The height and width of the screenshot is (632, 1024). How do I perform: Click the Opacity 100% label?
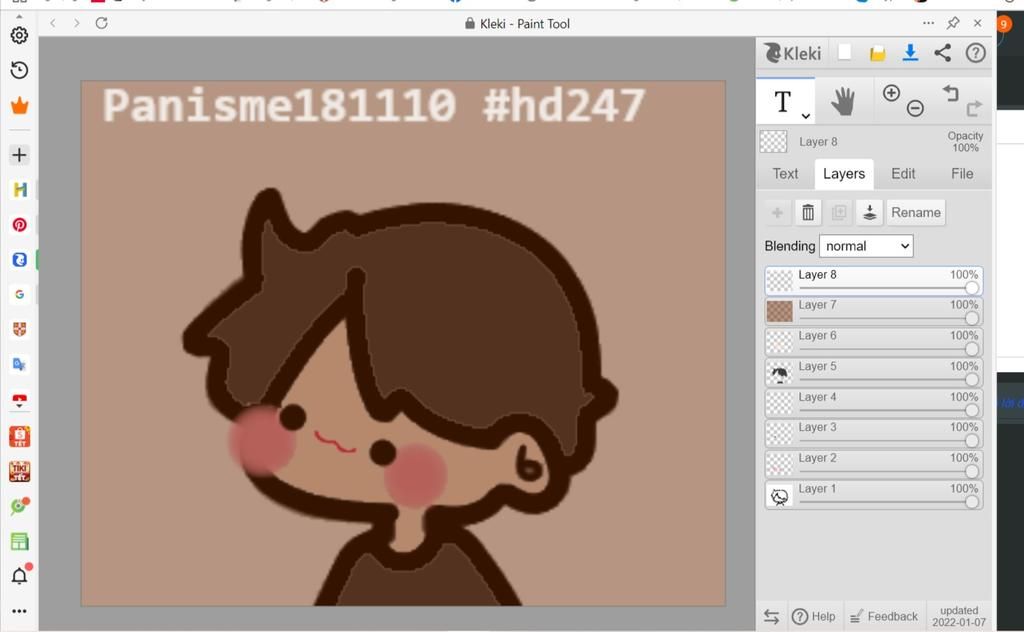[x=965, y=142]
